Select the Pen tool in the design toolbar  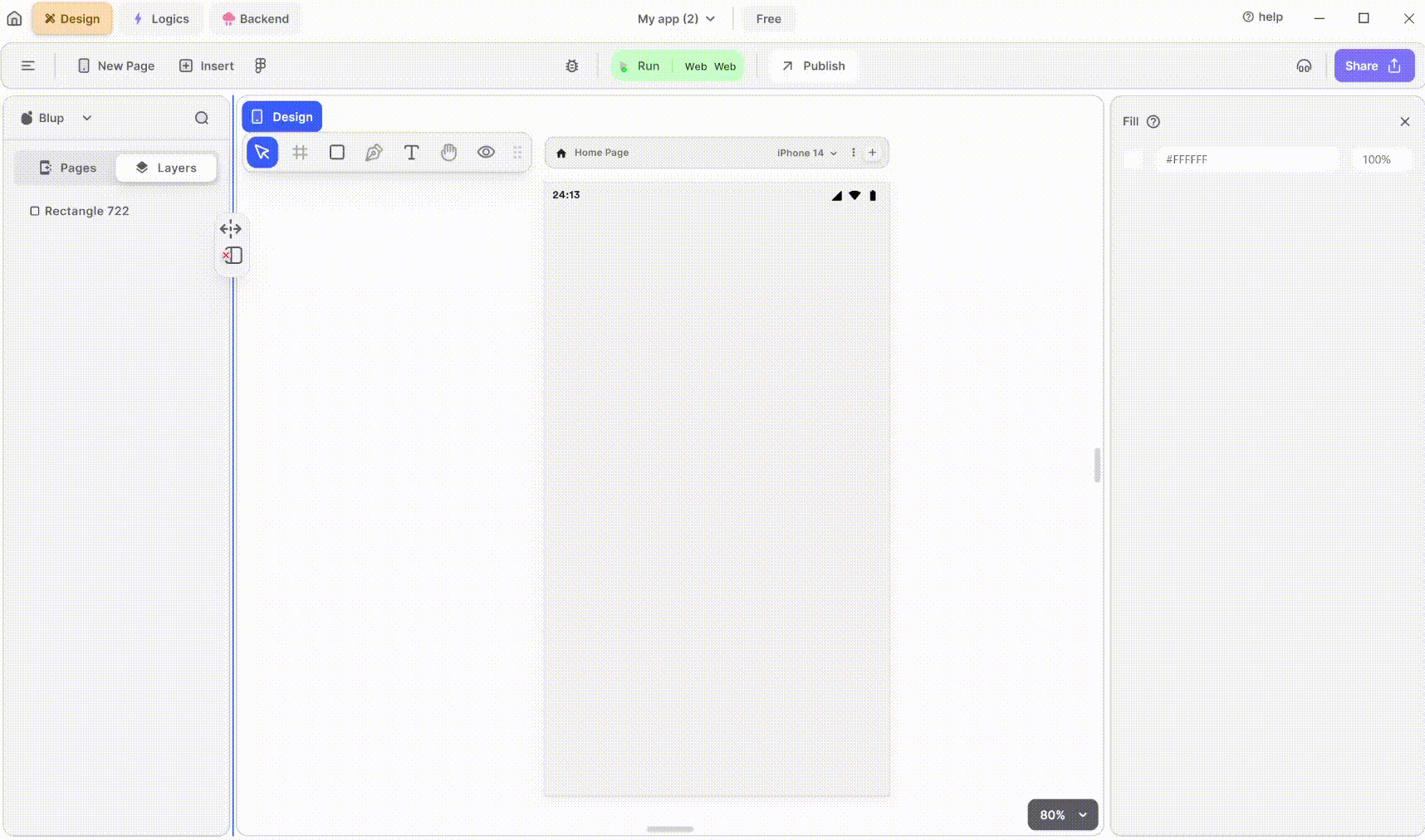[374, 152]
